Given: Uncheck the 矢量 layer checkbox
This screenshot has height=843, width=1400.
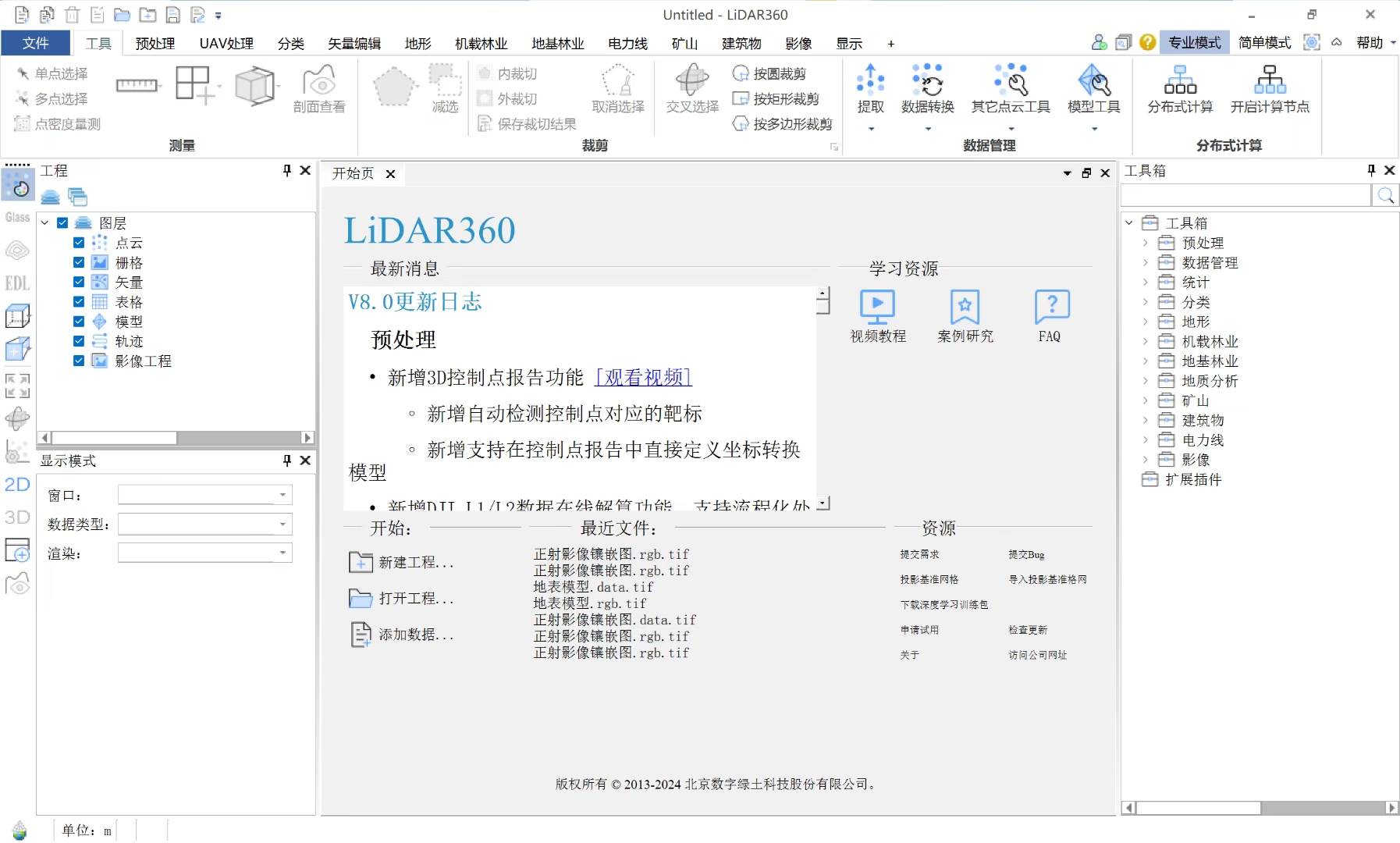Looking at the screenshot, I should coord(79,282).
